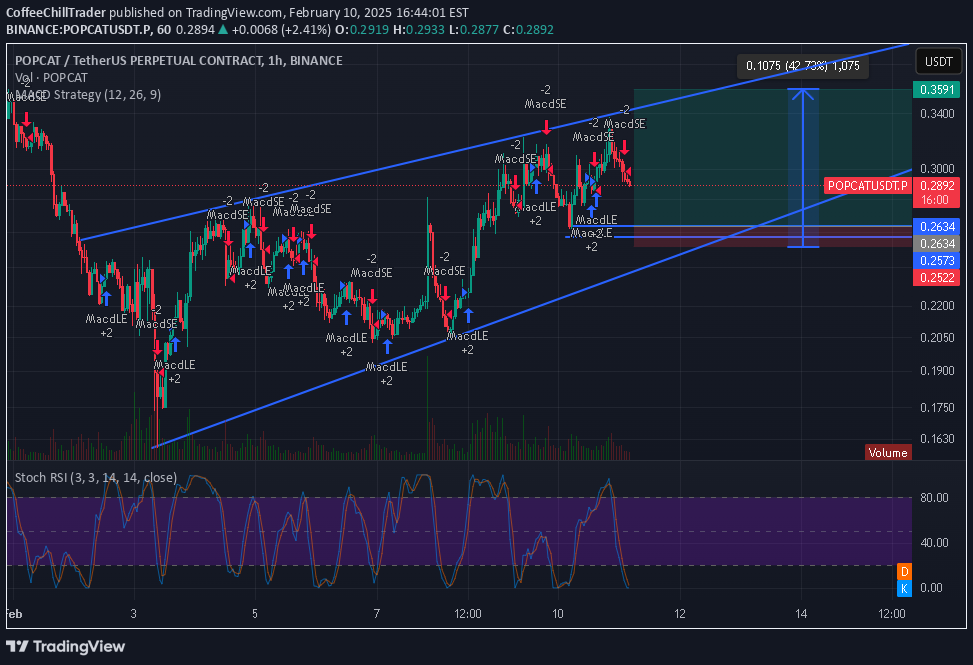
Task: Click the Vol · POPCAT indicator label
Action: click(51, 78)
